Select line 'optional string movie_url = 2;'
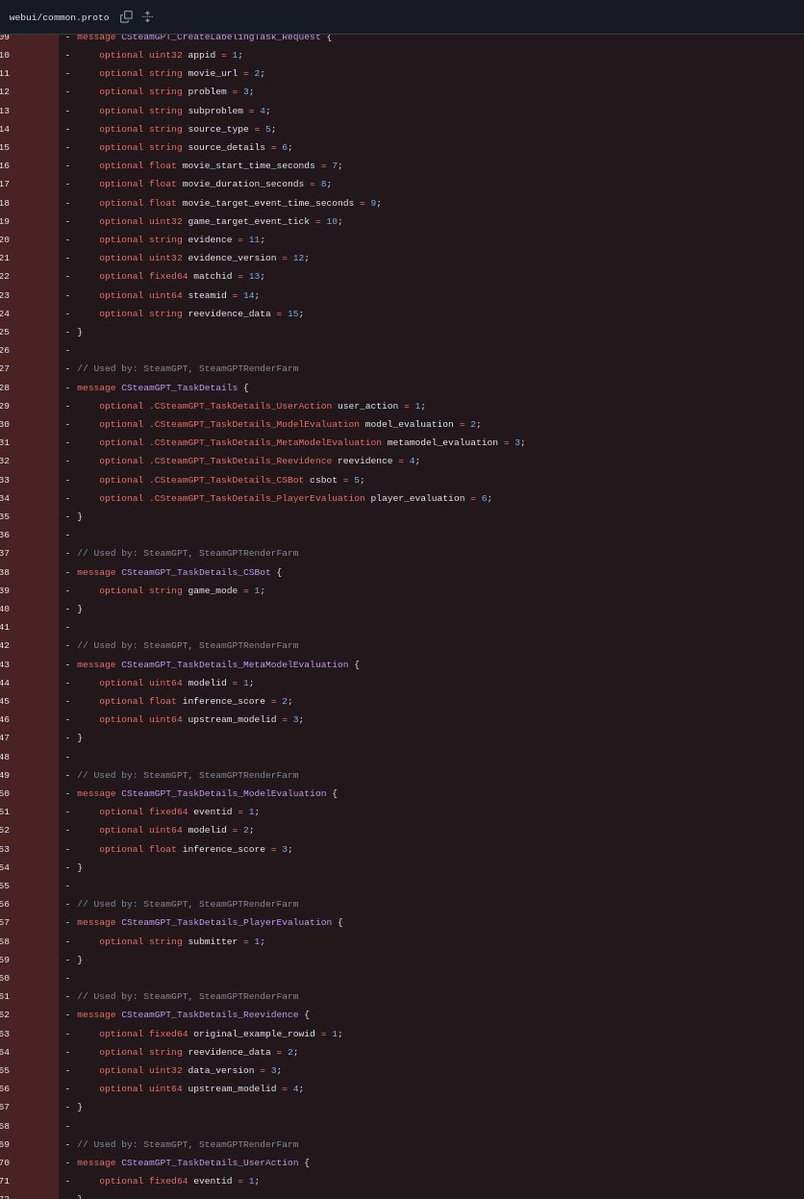The height and width of the screenshot is (1199, 804). coord(182,73)
